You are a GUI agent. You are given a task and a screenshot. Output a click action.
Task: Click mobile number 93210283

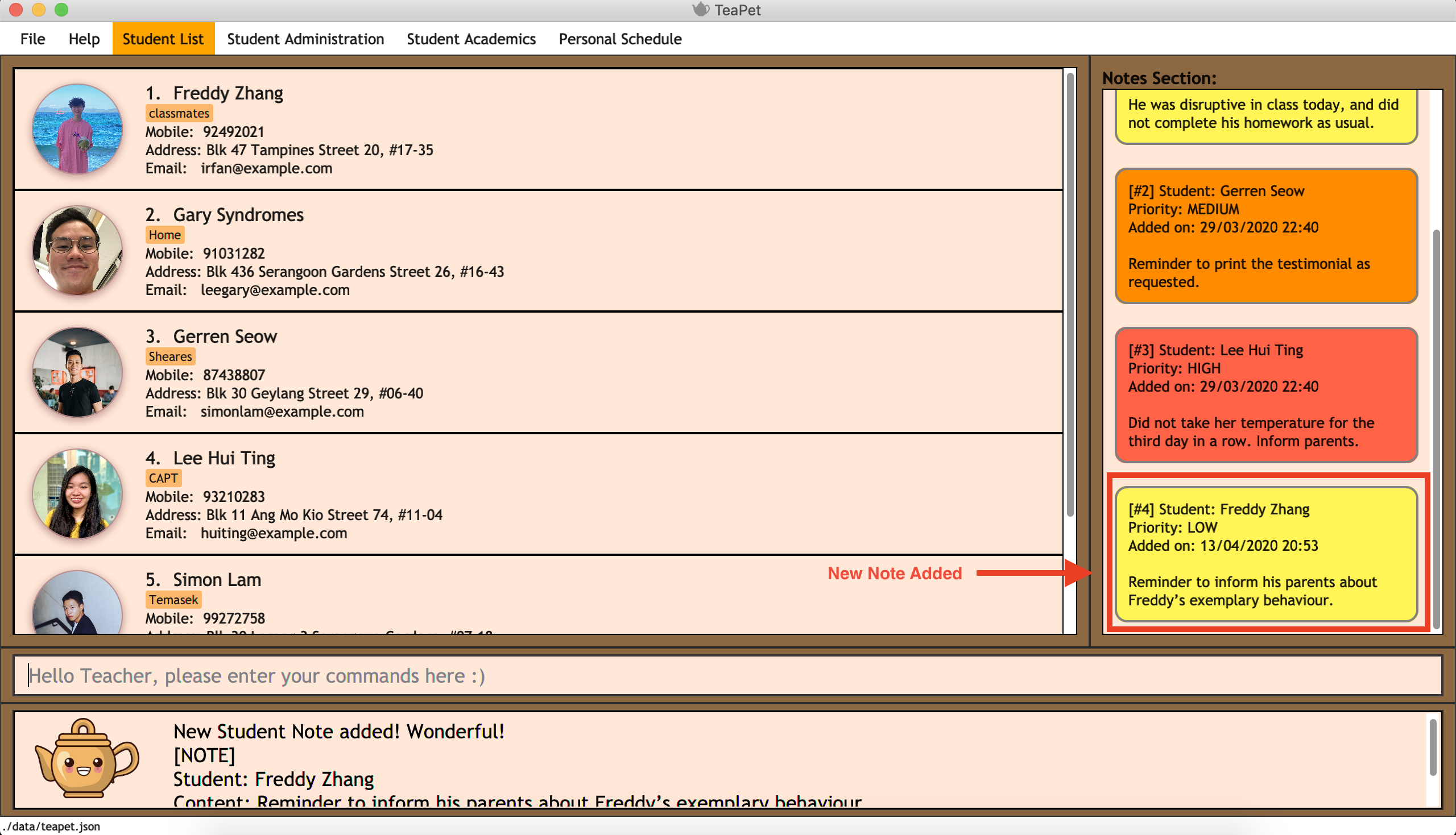(x=234, y=496)
